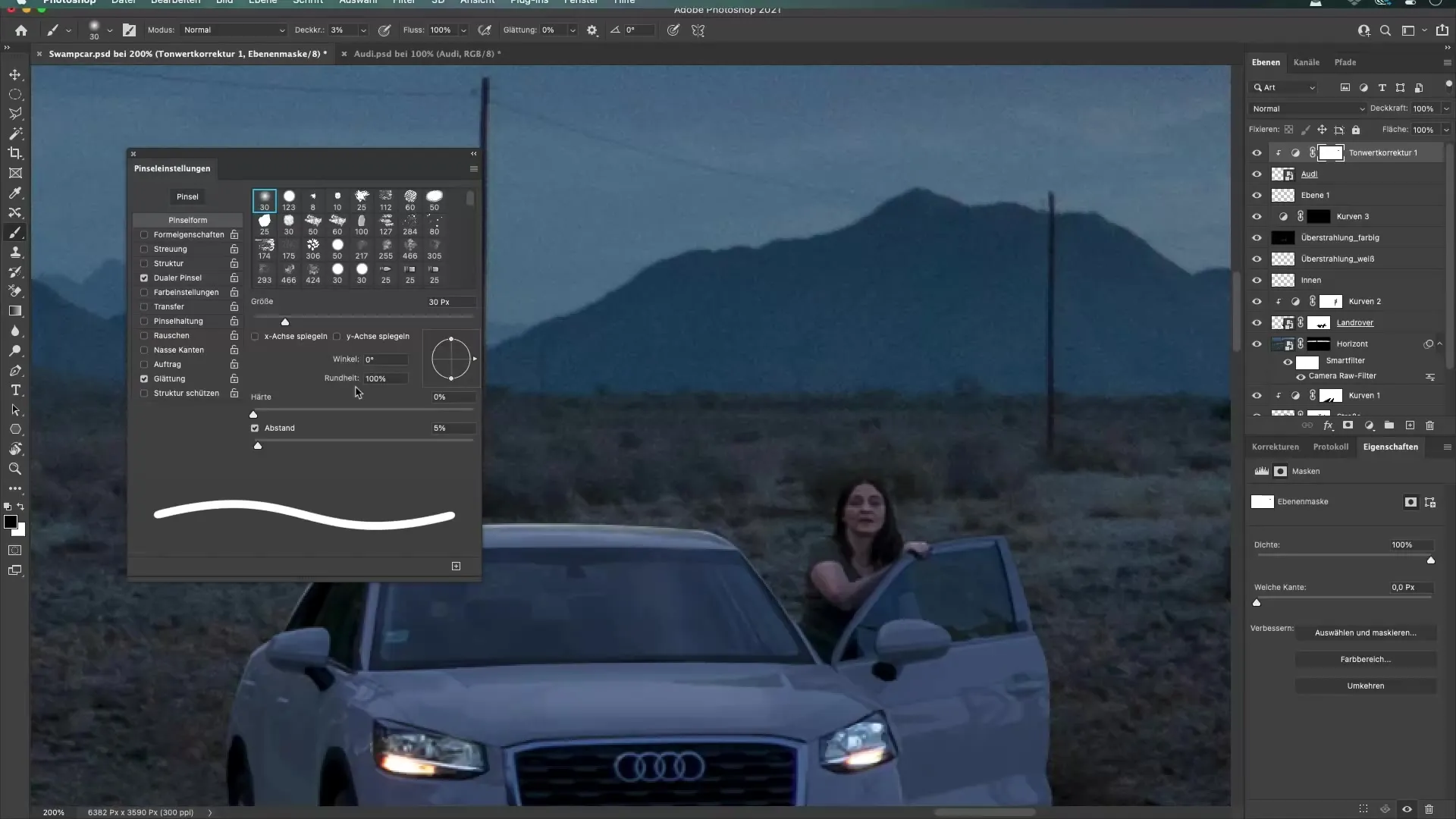Click the create new layer group icon
Viewport: 1456px width, 819px height.
(1389, 425)
